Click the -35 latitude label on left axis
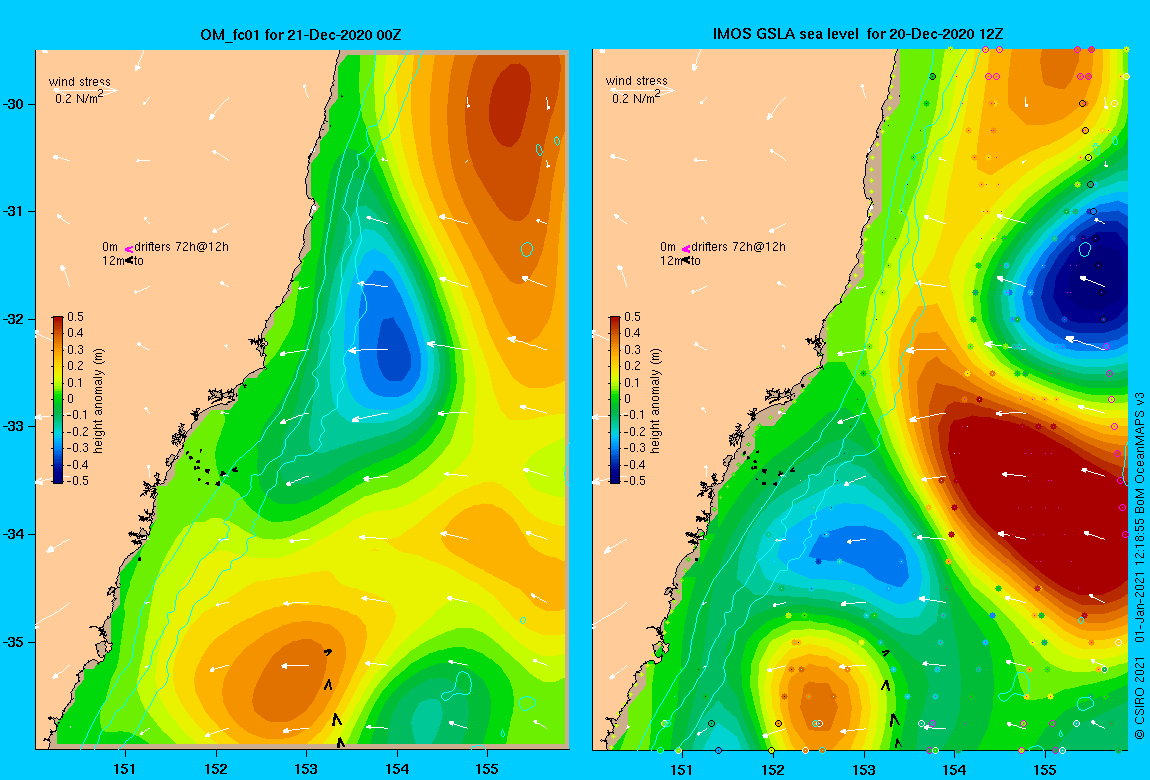Viewport: 1150px width, 780px height. pyautogui.click(x=14, y=641)
